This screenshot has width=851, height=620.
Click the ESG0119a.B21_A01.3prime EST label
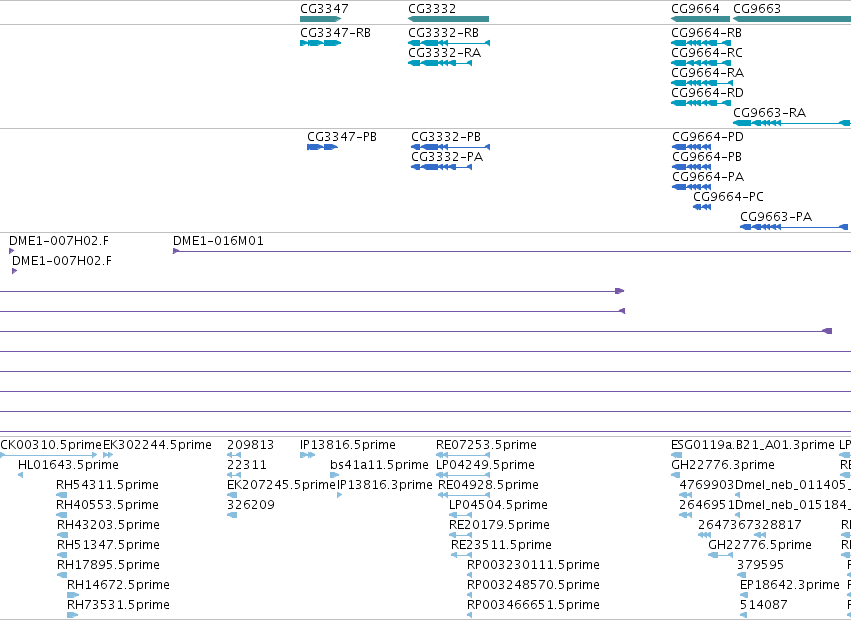click(x=753, y=445)
